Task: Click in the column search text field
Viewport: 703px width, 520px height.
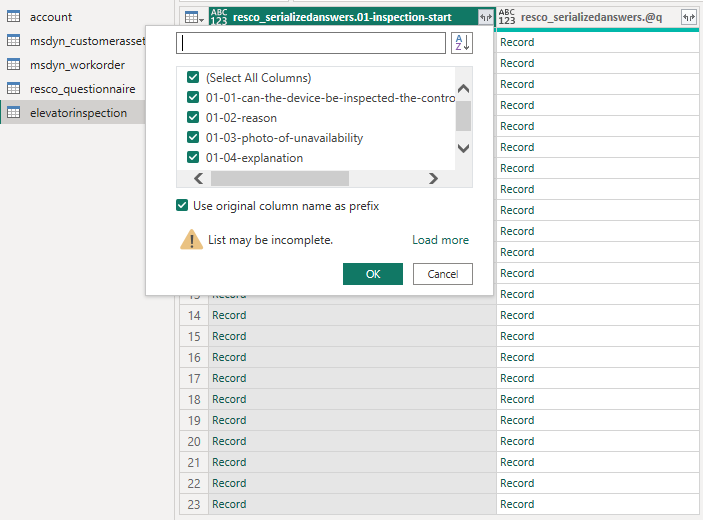Action: pos(310,43)
